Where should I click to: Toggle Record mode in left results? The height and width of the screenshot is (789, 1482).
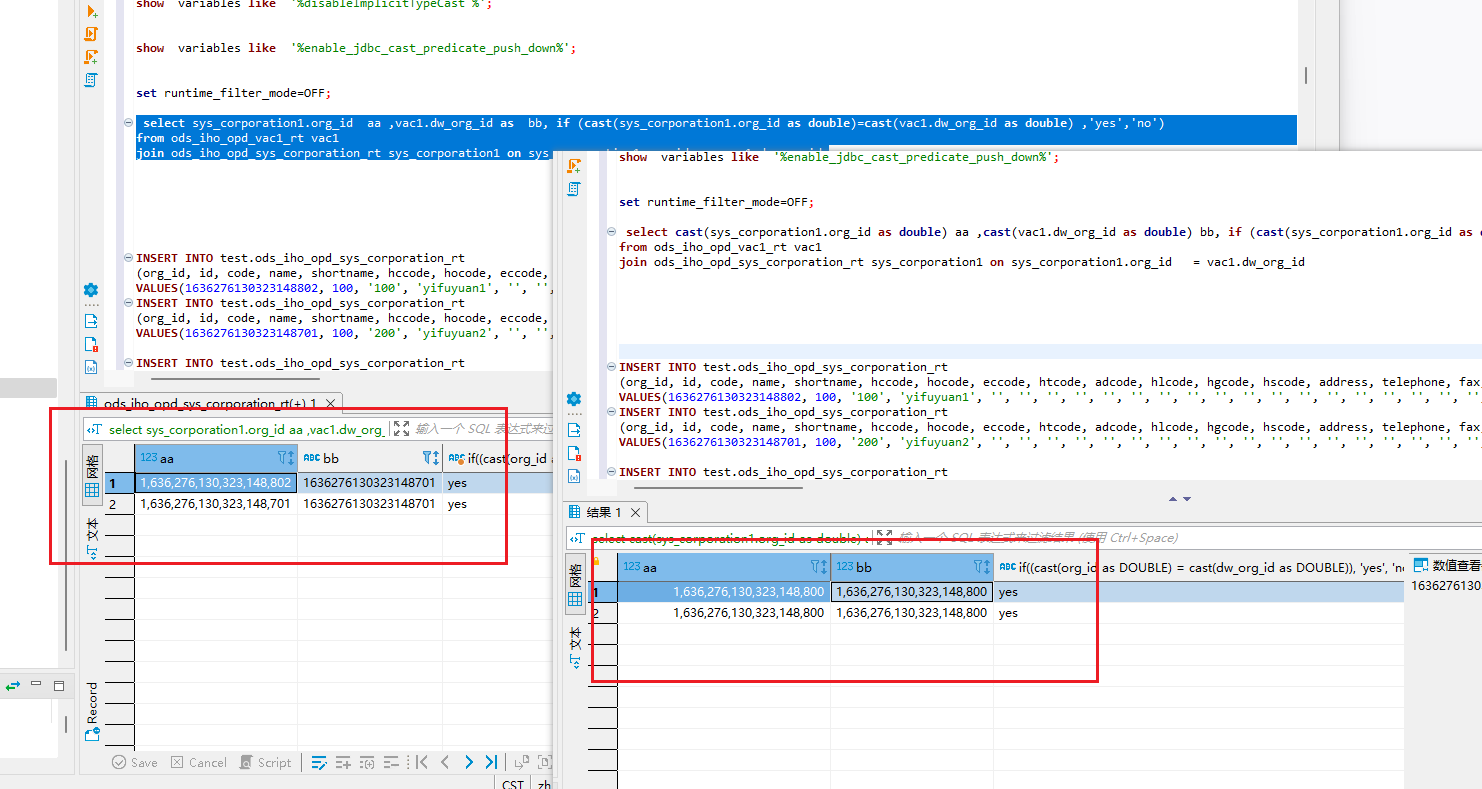click(x=92, y=712)
